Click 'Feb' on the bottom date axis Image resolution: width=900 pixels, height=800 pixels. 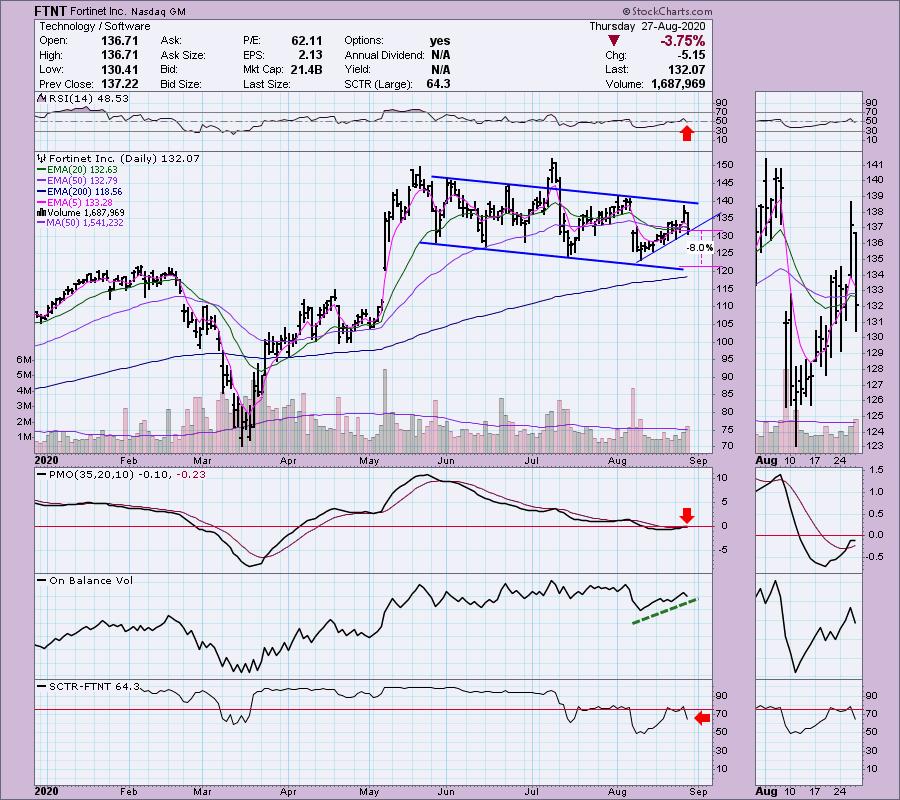coord(129,791)
